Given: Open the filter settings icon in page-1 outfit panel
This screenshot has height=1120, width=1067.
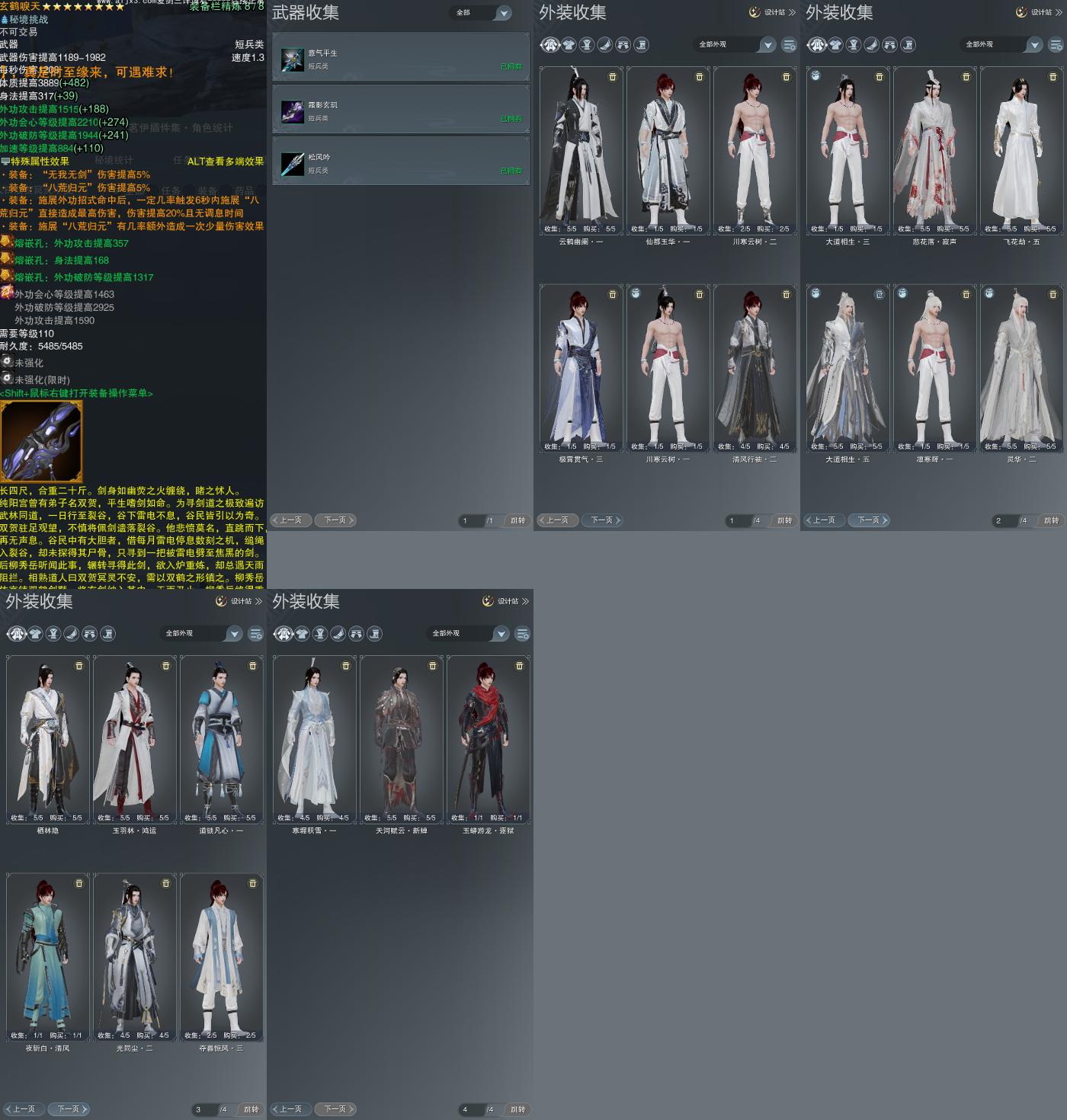Looking at the screenshot, I should (790, 45).
